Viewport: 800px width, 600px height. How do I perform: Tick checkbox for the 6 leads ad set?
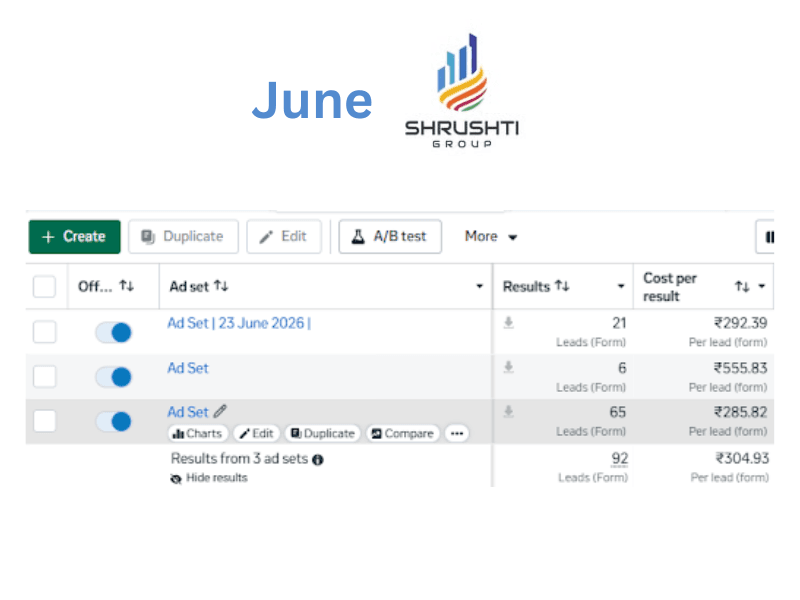click(x=44, y=377)
